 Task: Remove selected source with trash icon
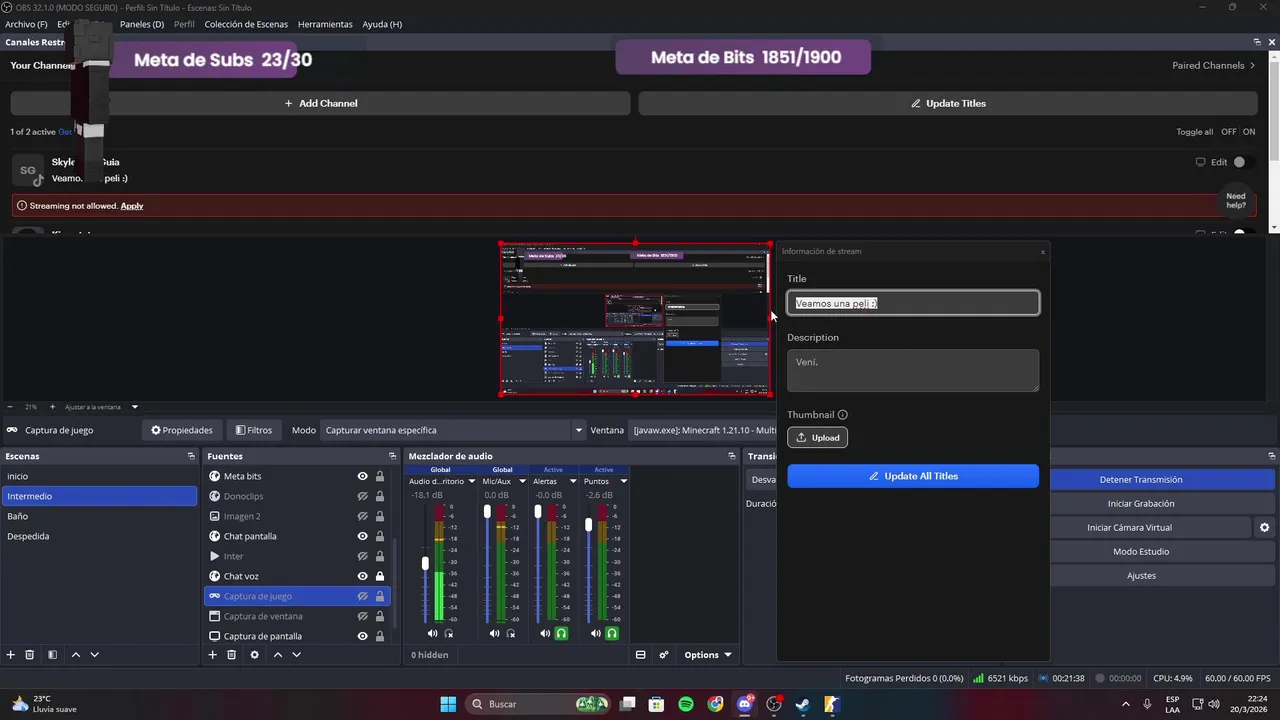pyautogui.click(x=232, y=655)
